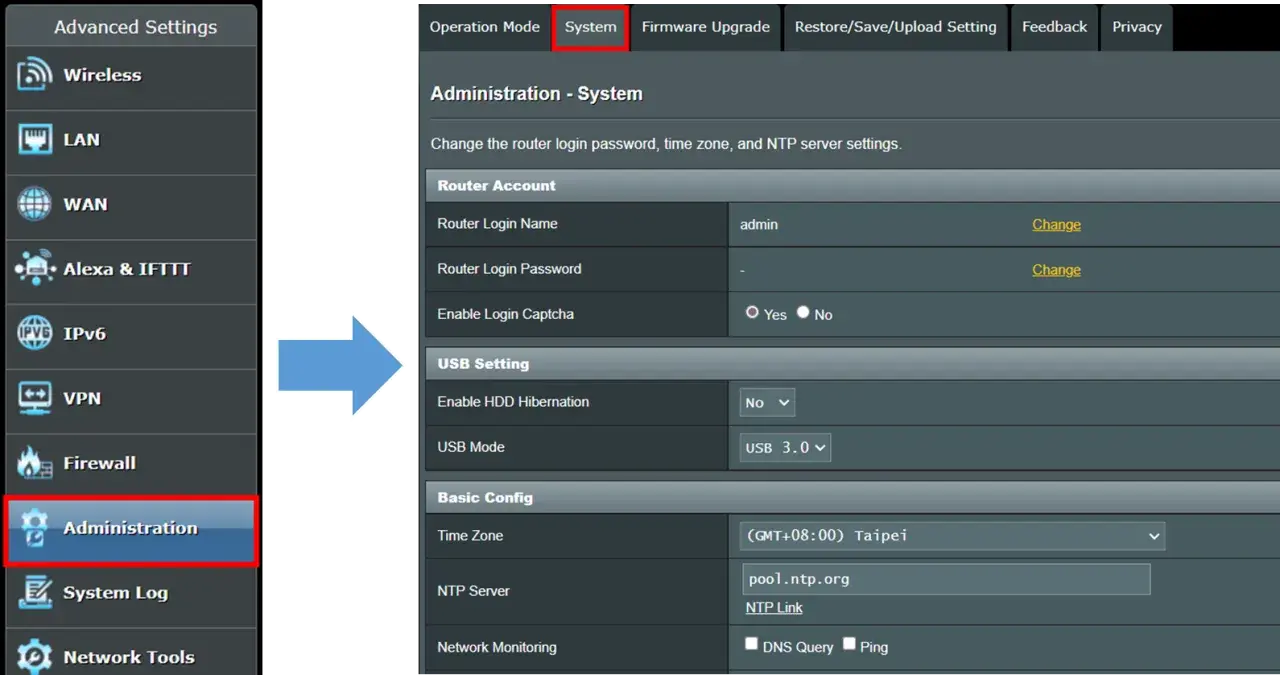Enable DNS Query network monitoring checkbox
1280x675 pixels.
tap(752, 644)
